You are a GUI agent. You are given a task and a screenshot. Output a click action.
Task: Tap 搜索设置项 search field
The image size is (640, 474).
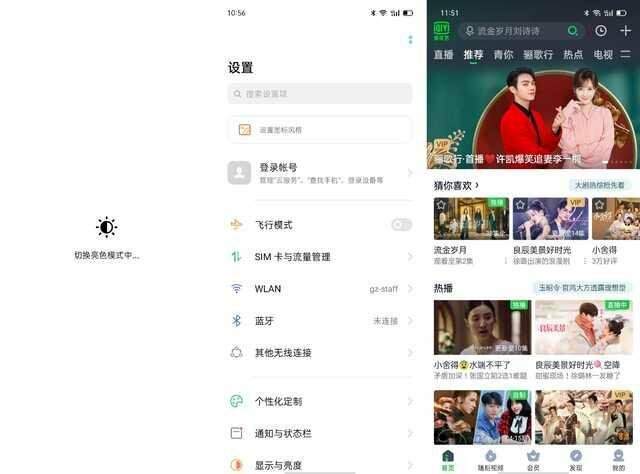pyautogui.click(x=320, y=94)
